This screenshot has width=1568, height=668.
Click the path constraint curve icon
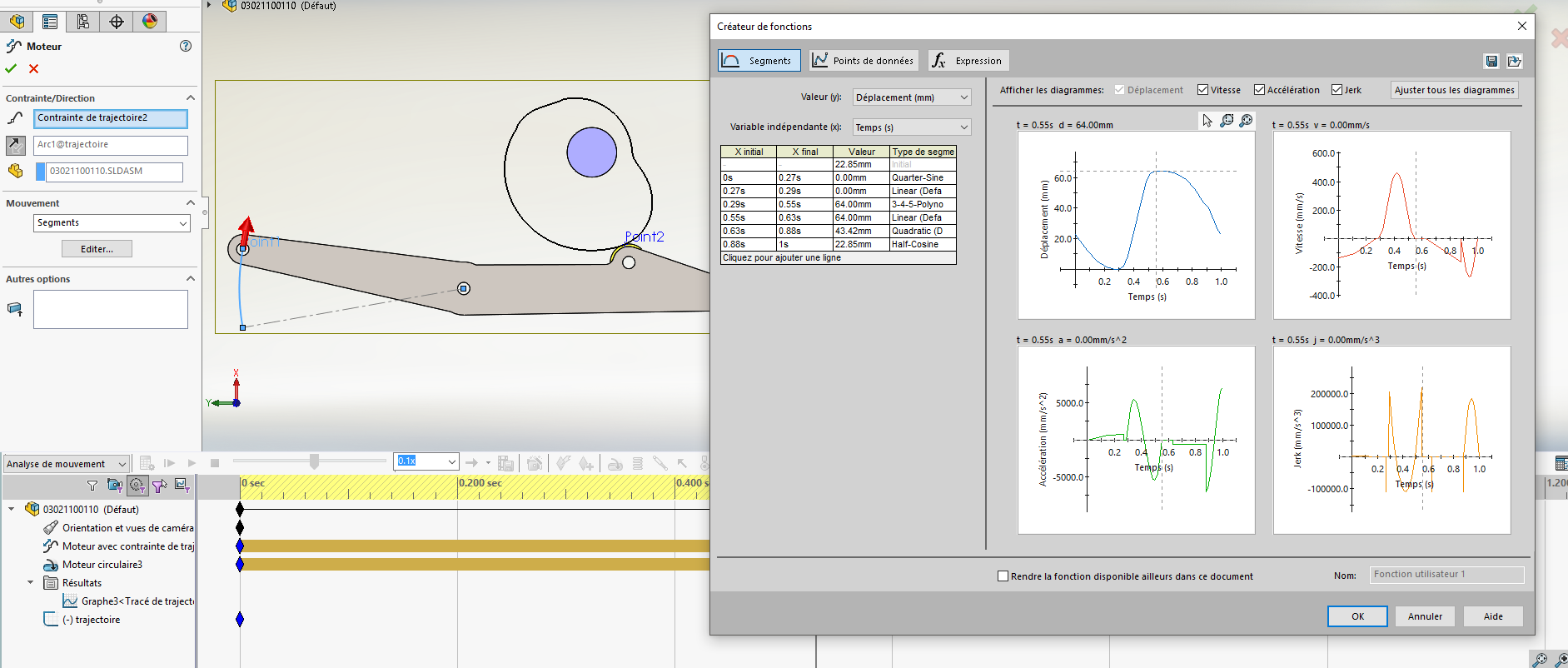tap(15, 118)
